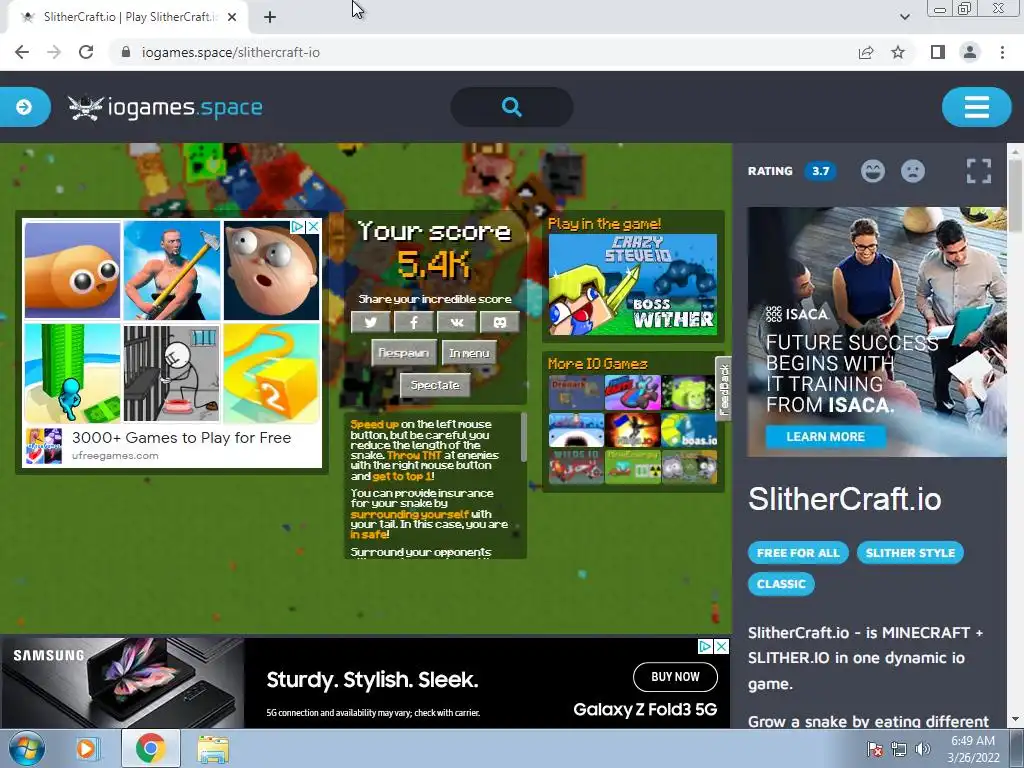This screenshot has width=1024, height=768.
Task: Open the tab search dropdown
Action: [x=904, y=17]
